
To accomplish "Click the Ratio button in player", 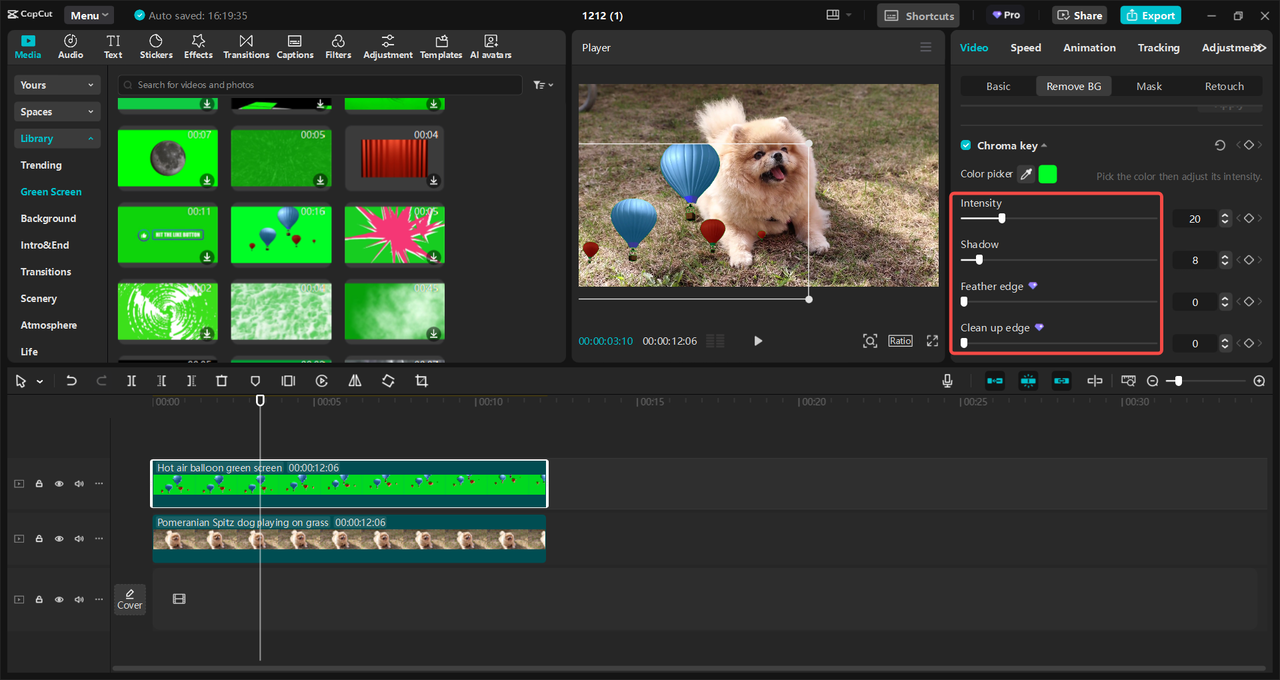I will [900, 341].
